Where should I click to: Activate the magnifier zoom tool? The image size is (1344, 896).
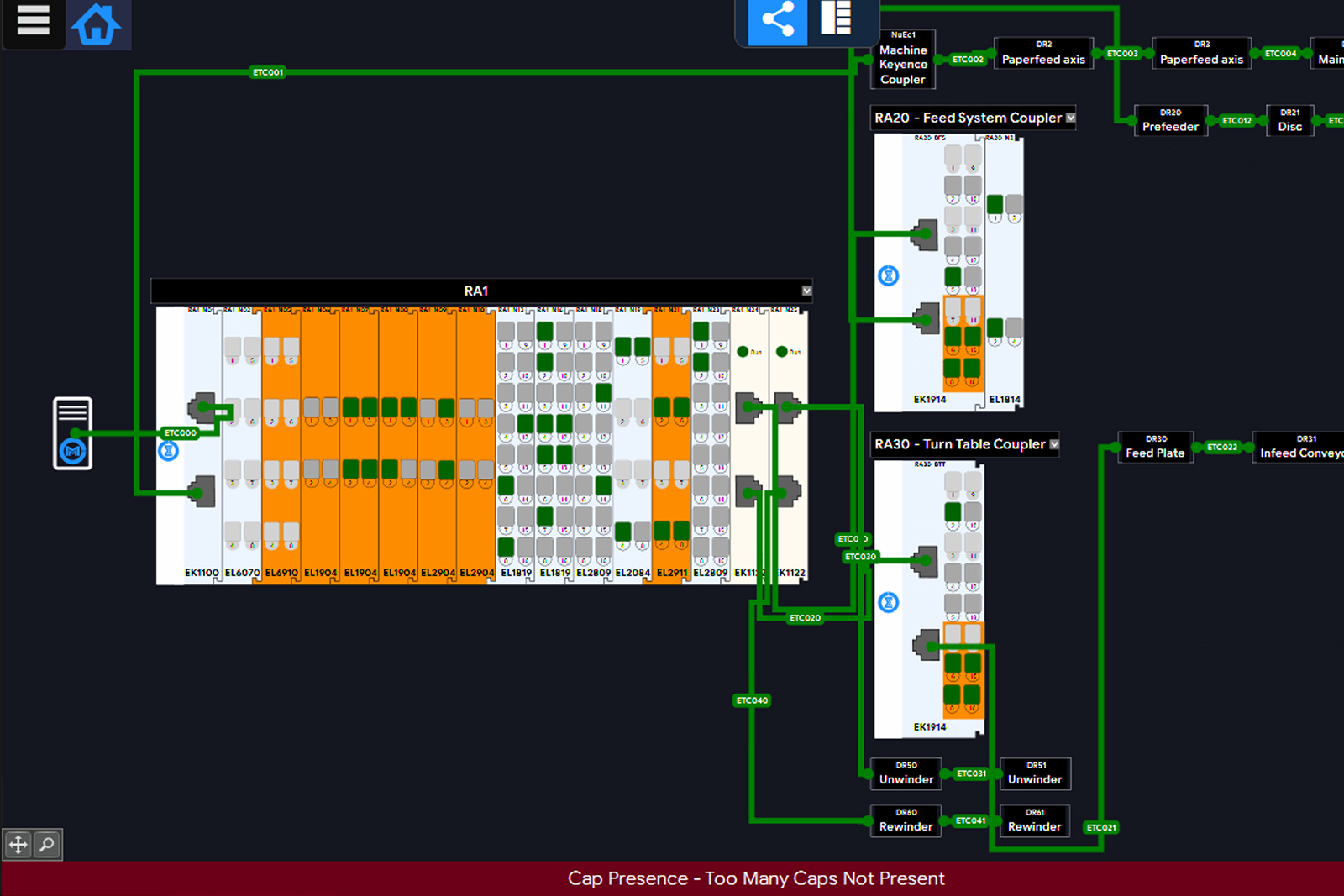click(x=47, y=844)
